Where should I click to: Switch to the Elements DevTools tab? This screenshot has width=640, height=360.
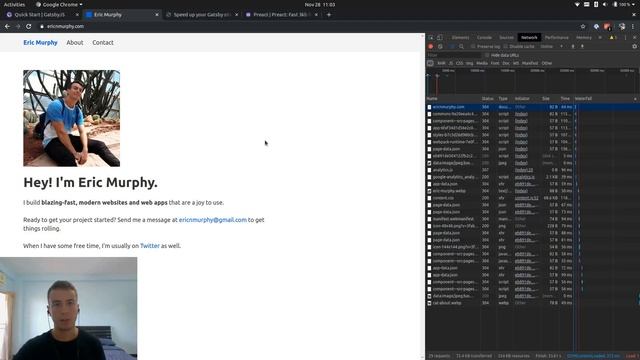pos(460,38)
